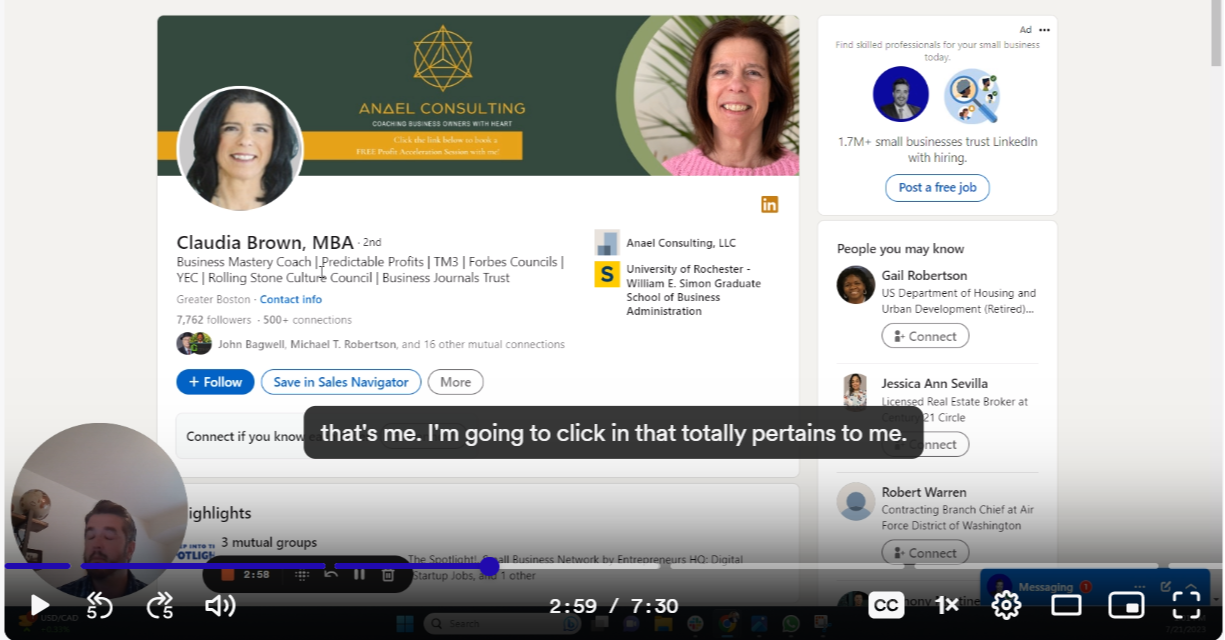Expand the More actions menu
The height and width of the screenshot is (640, 1225).
click(x=455, y=382)
